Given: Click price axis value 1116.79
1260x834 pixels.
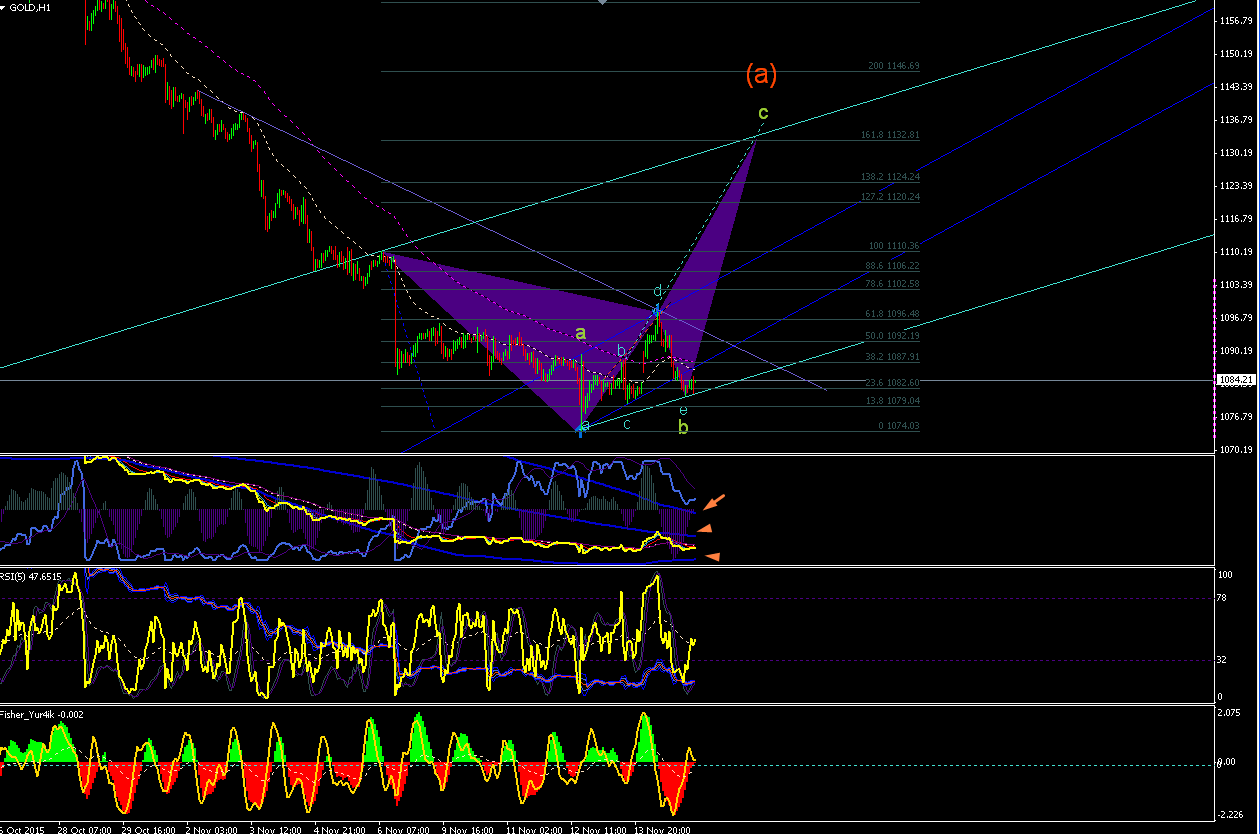Looking at the screenshot, I should [1237, 218].
